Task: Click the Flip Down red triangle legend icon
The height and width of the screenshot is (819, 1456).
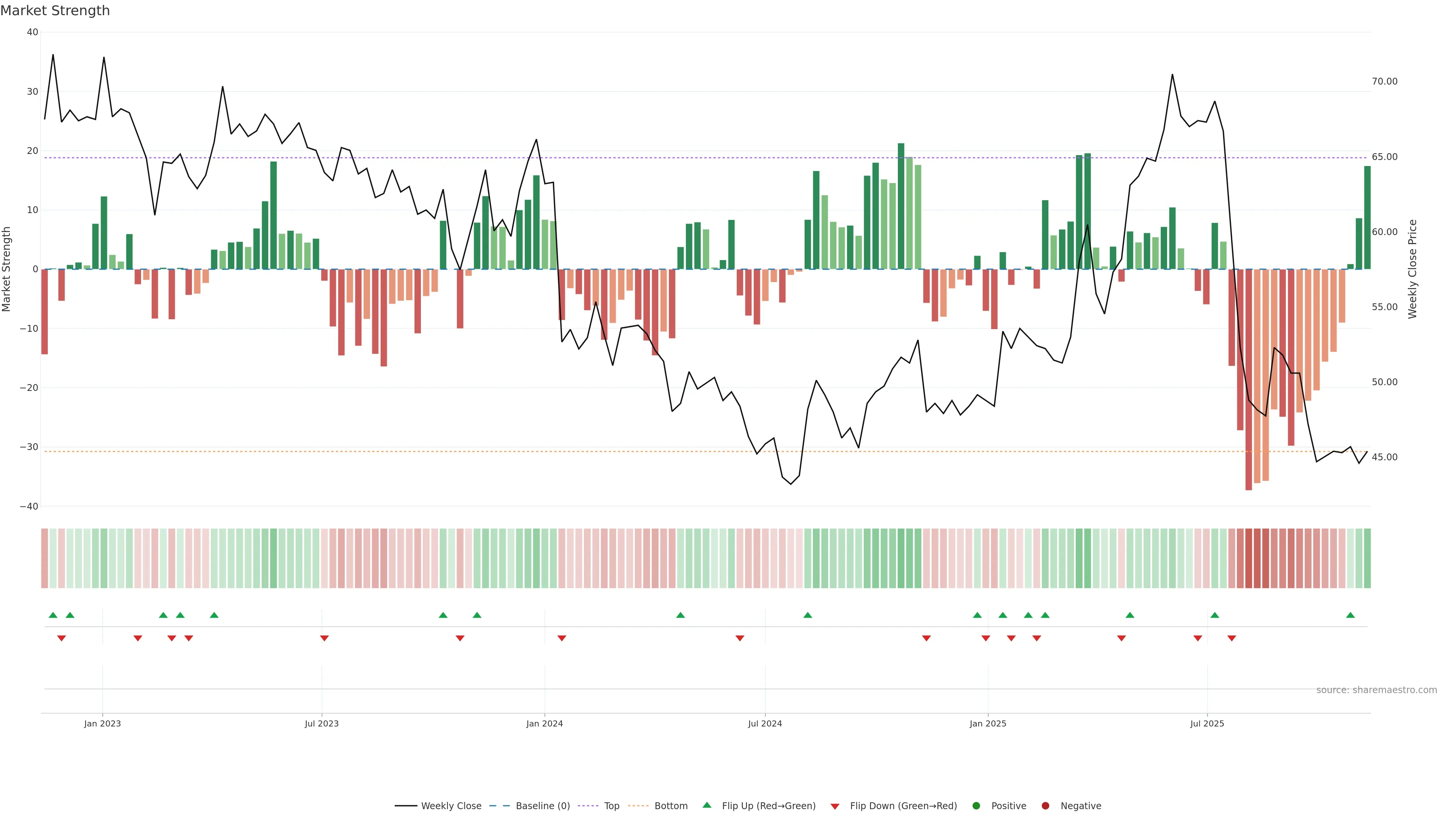Action: point(835,806)
